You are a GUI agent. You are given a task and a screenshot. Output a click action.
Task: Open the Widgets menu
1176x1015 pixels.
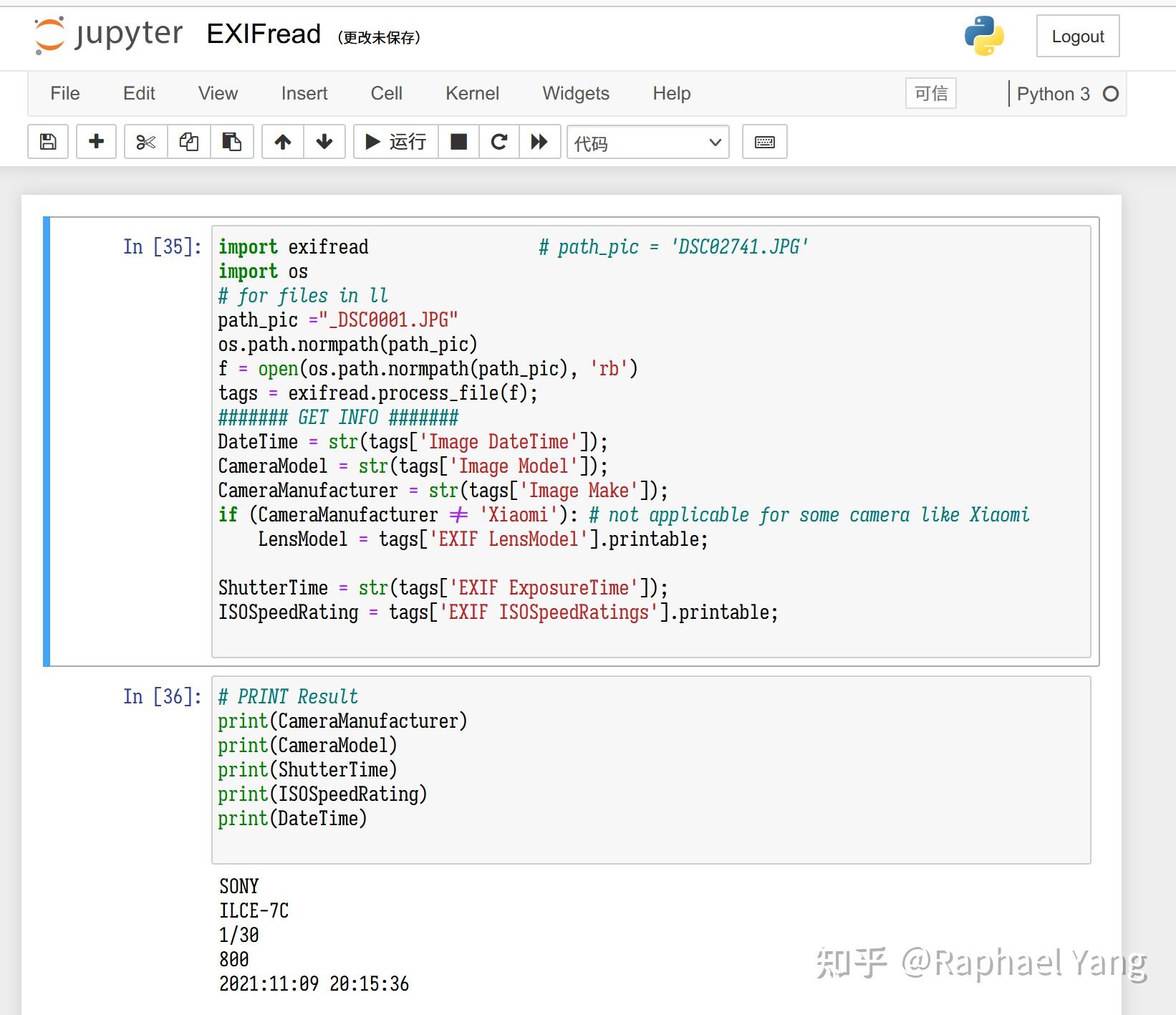coord(576,93)
